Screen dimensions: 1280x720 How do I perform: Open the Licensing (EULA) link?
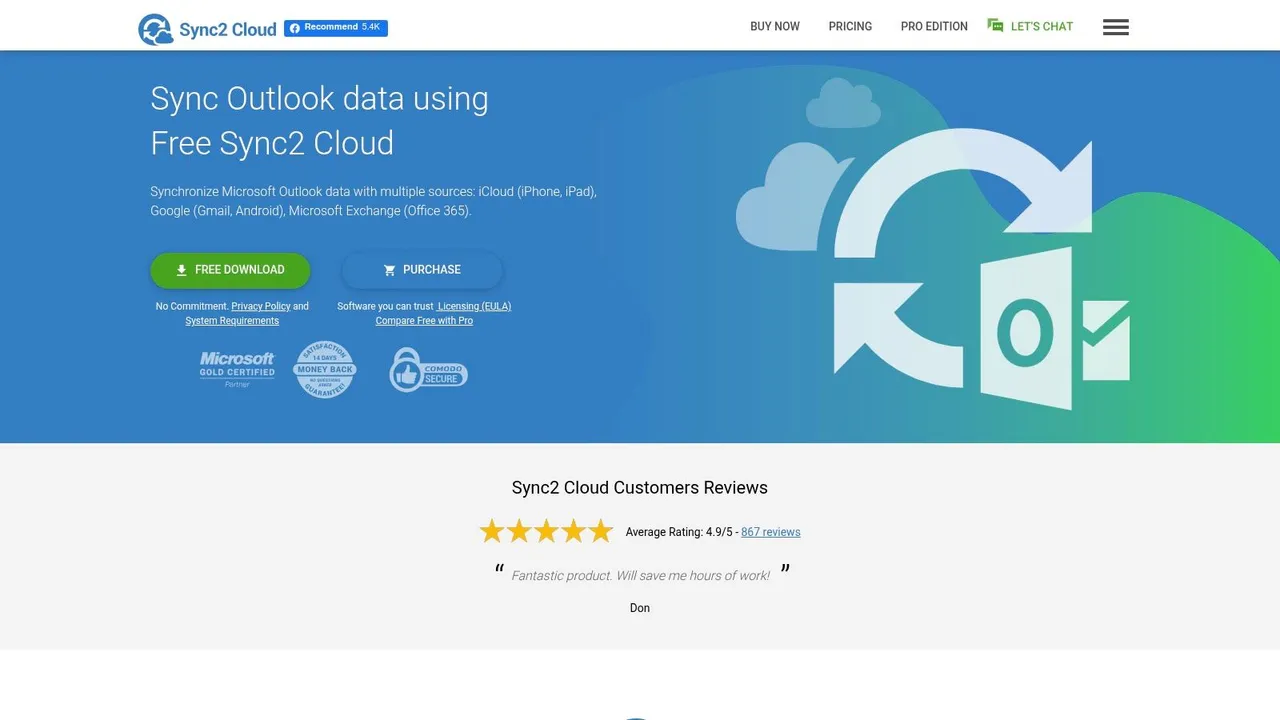(474, 306)
